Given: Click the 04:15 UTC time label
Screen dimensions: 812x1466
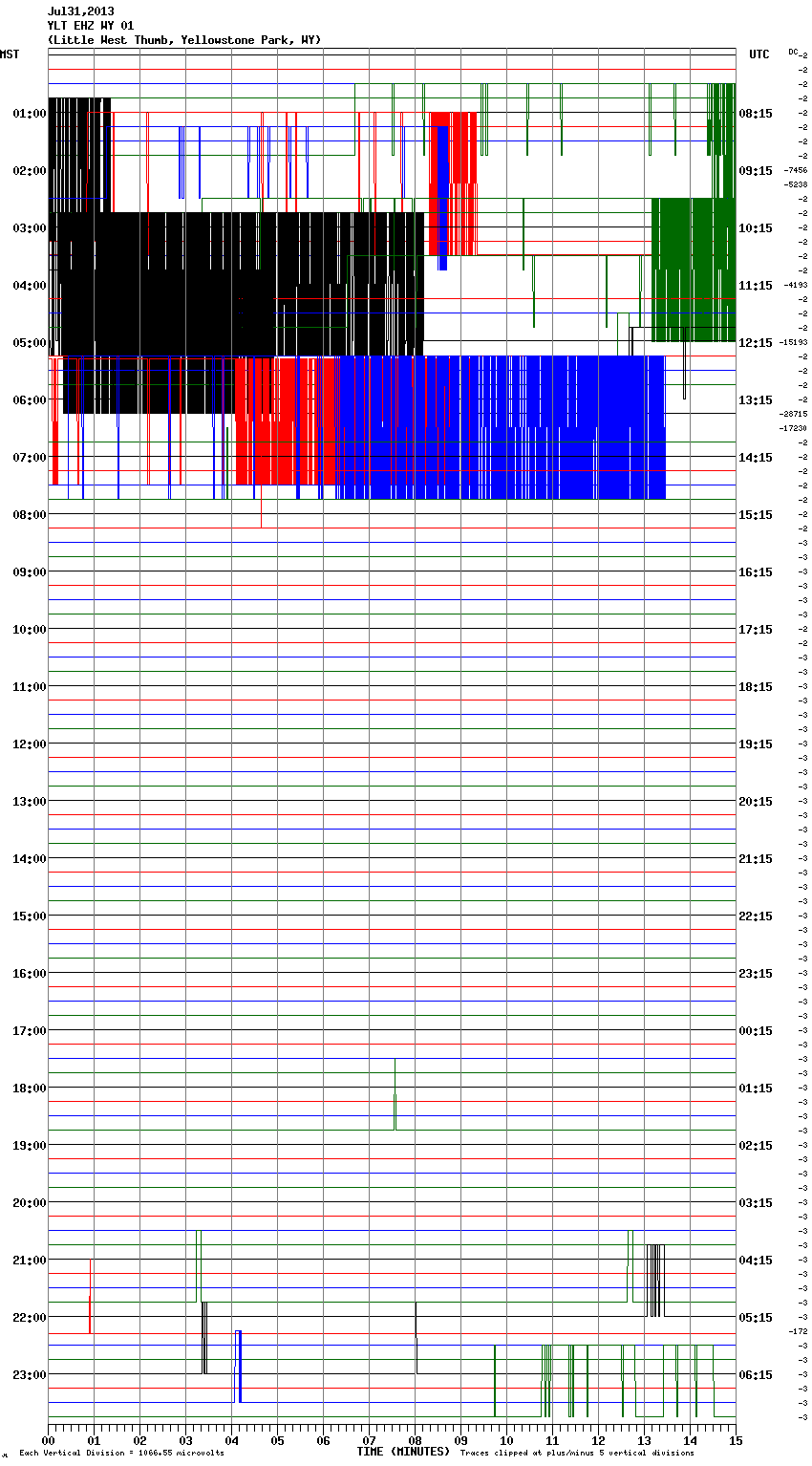Looking at the screenshot, I should (756, 1261).
